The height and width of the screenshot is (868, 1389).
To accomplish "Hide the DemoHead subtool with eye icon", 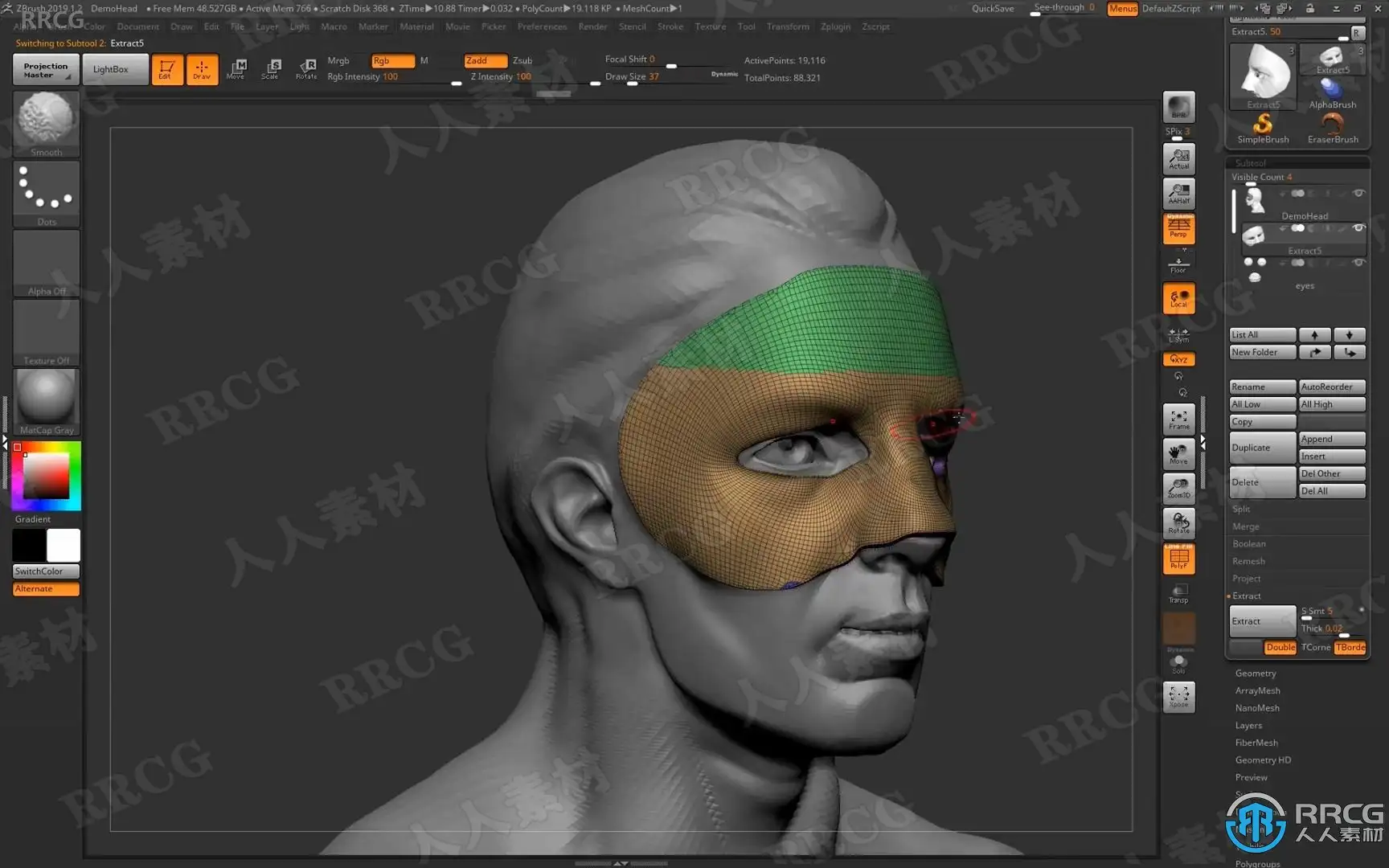I will tap(1358, 194).
